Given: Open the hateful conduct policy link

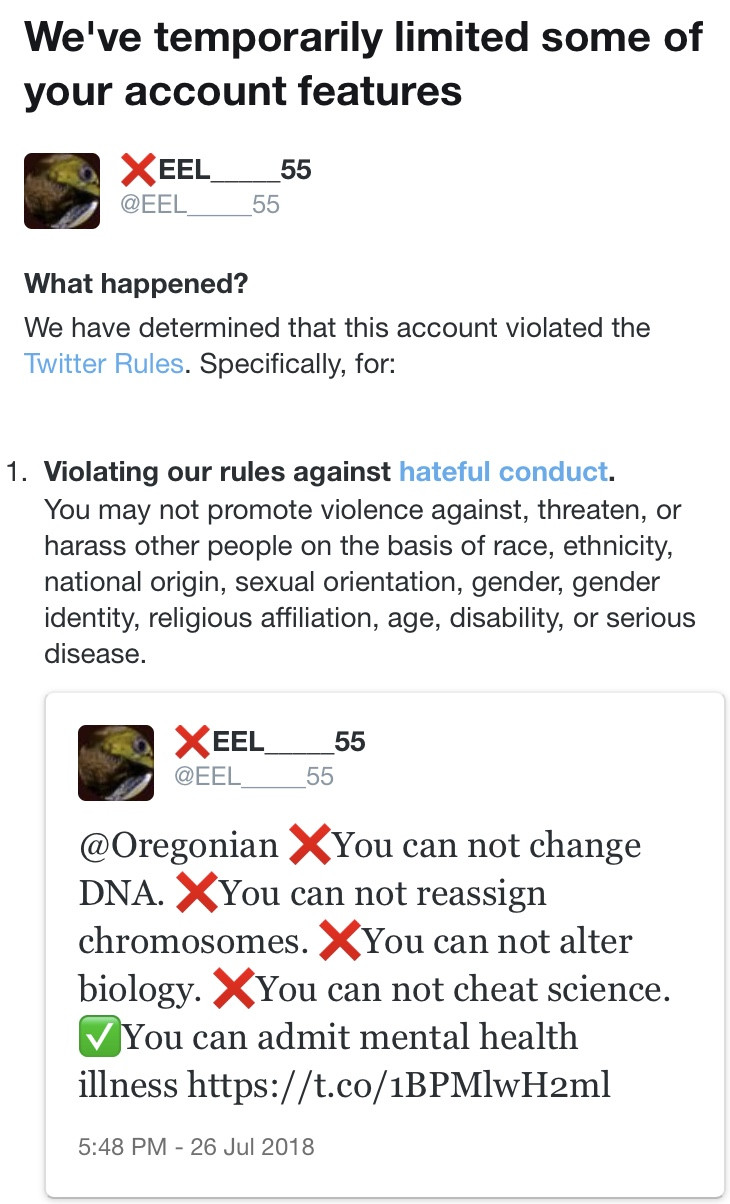Looking at the screenshot, I should [x=503, y=471].
